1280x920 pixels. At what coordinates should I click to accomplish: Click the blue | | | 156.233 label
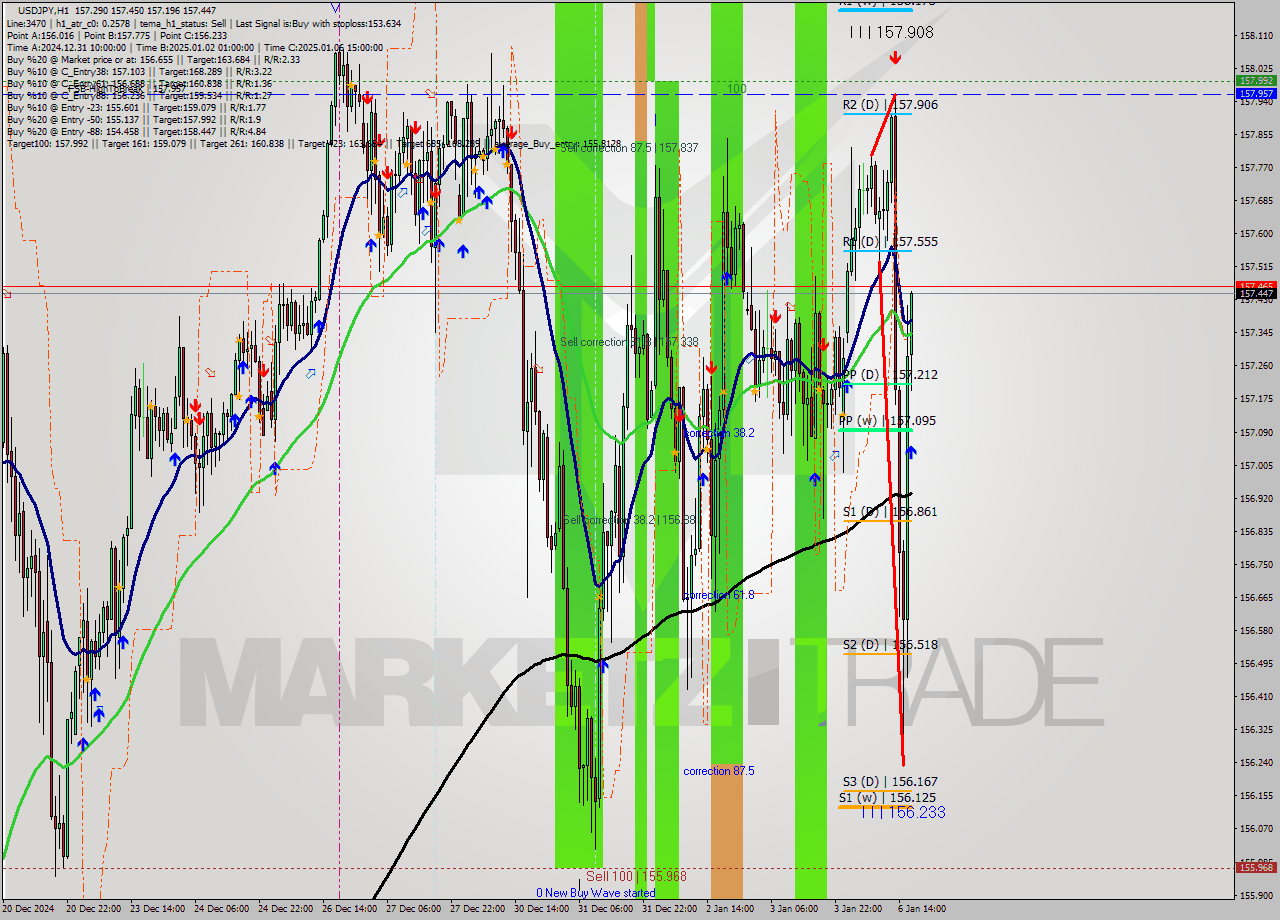click(902, 813)
